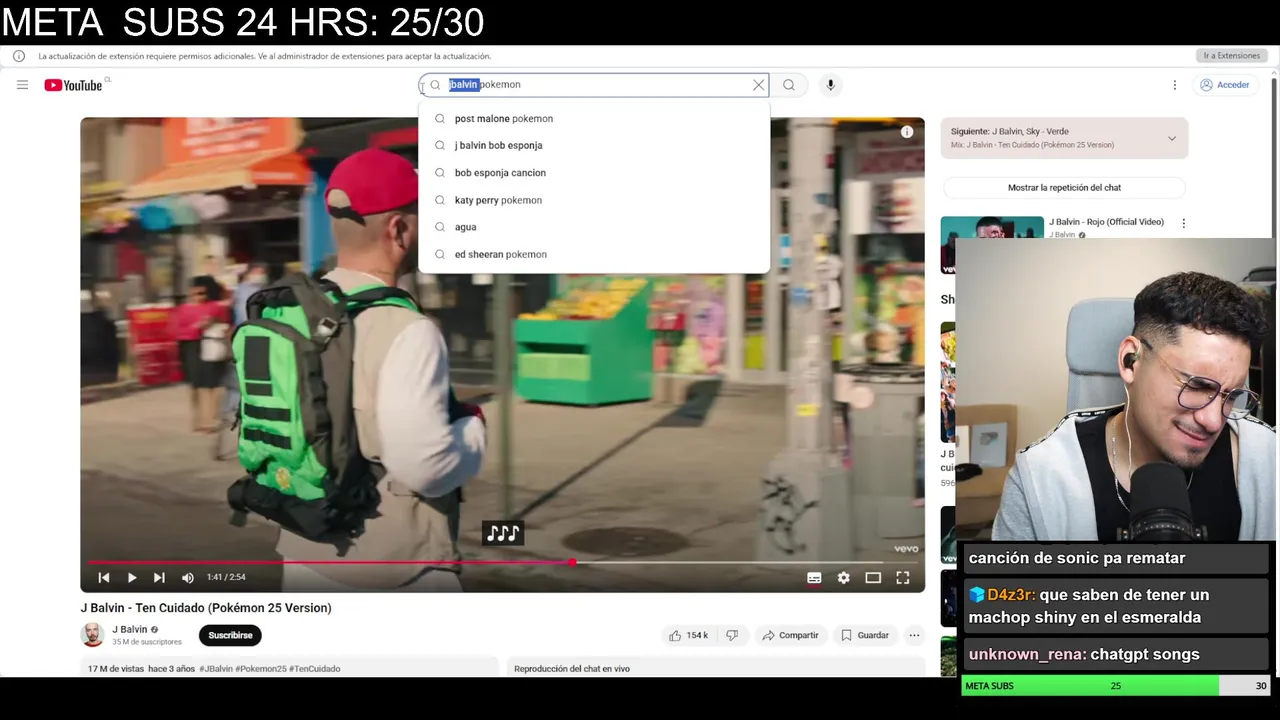The height and width of the screenshot is (720, 1280).
Task: Like the video with 154 k
Action: click(688, 635)
